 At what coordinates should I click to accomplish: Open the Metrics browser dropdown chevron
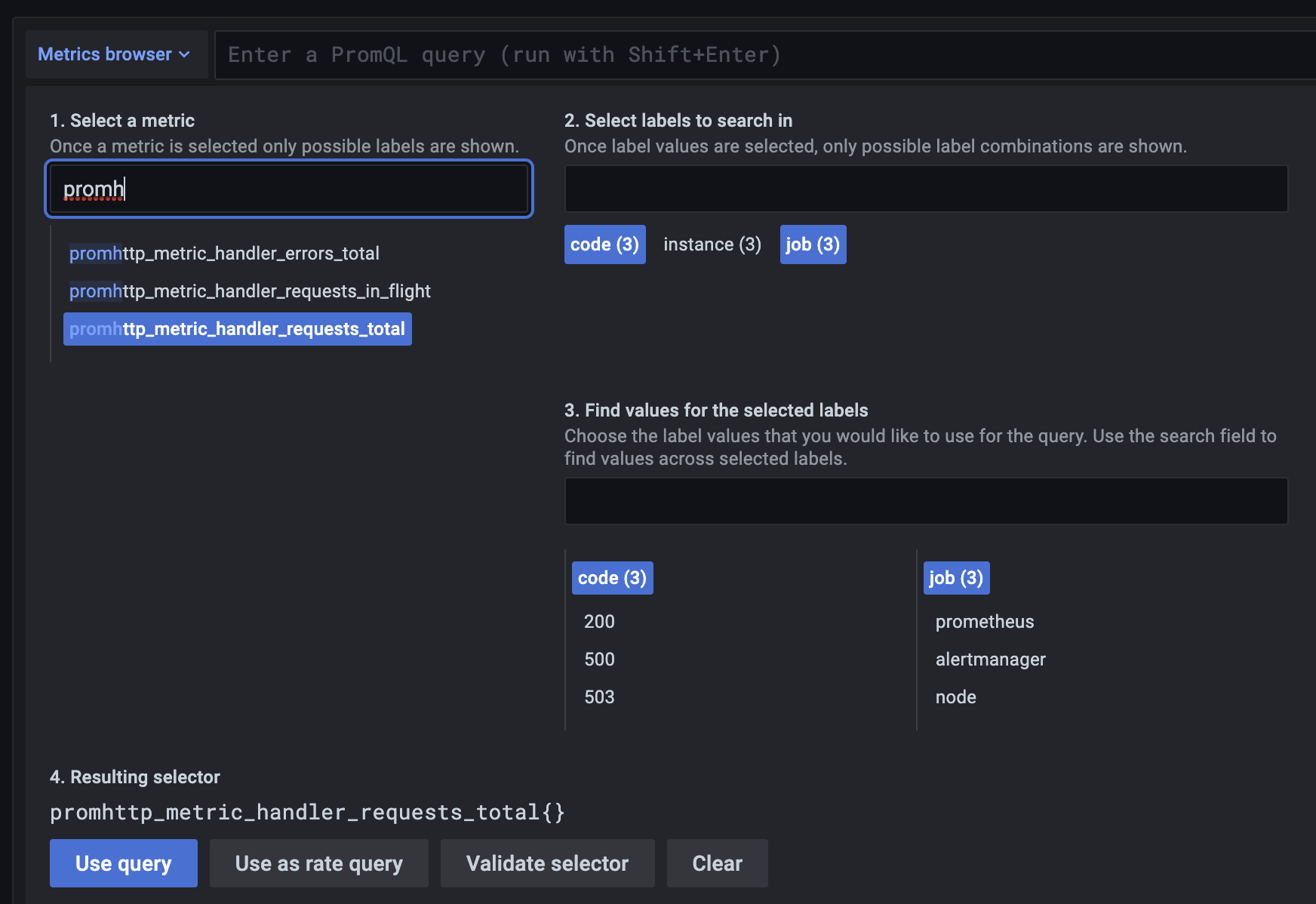click(183, 54)
